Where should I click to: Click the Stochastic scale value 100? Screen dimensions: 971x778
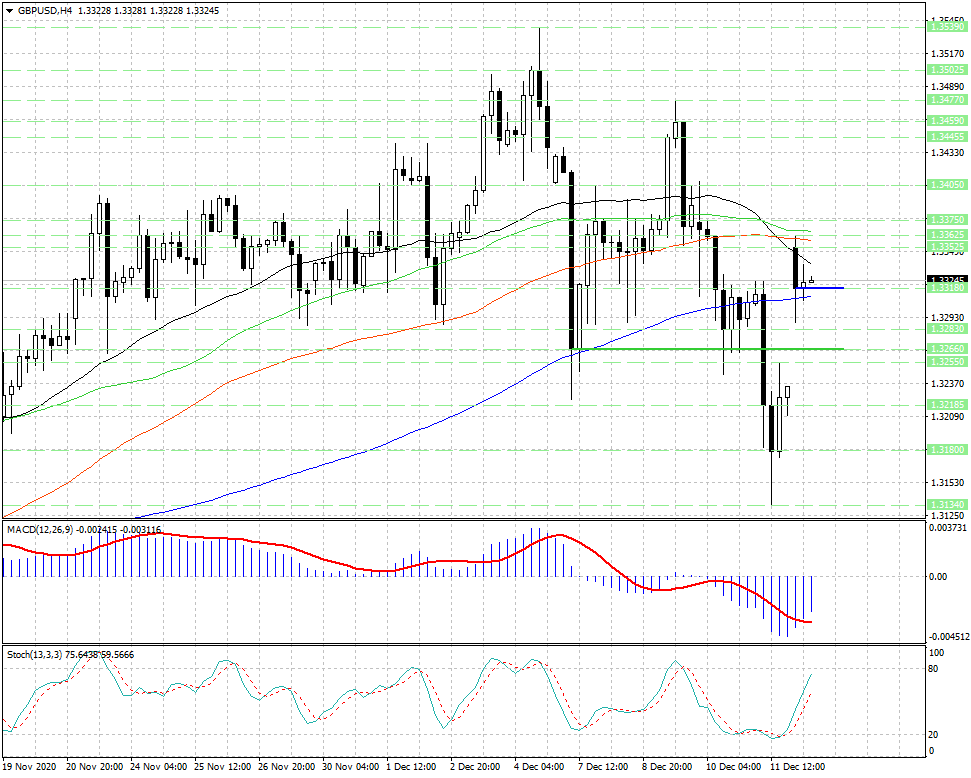936,653
